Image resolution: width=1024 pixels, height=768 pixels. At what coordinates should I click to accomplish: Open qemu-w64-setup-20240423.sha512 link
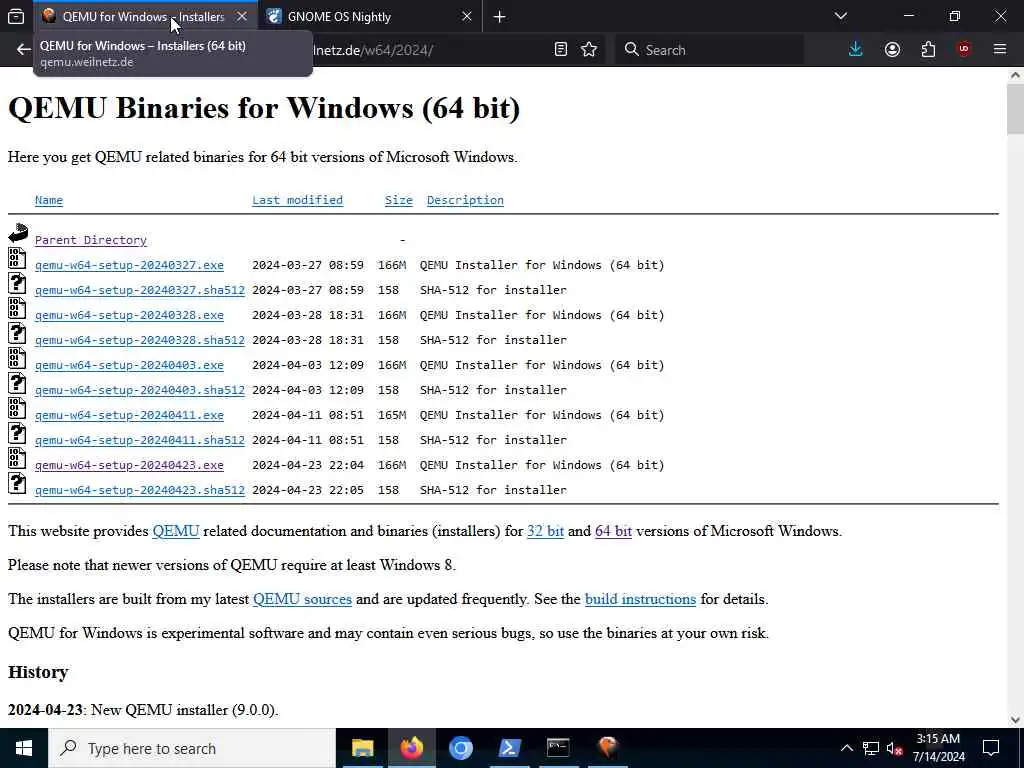pos(140,490)
